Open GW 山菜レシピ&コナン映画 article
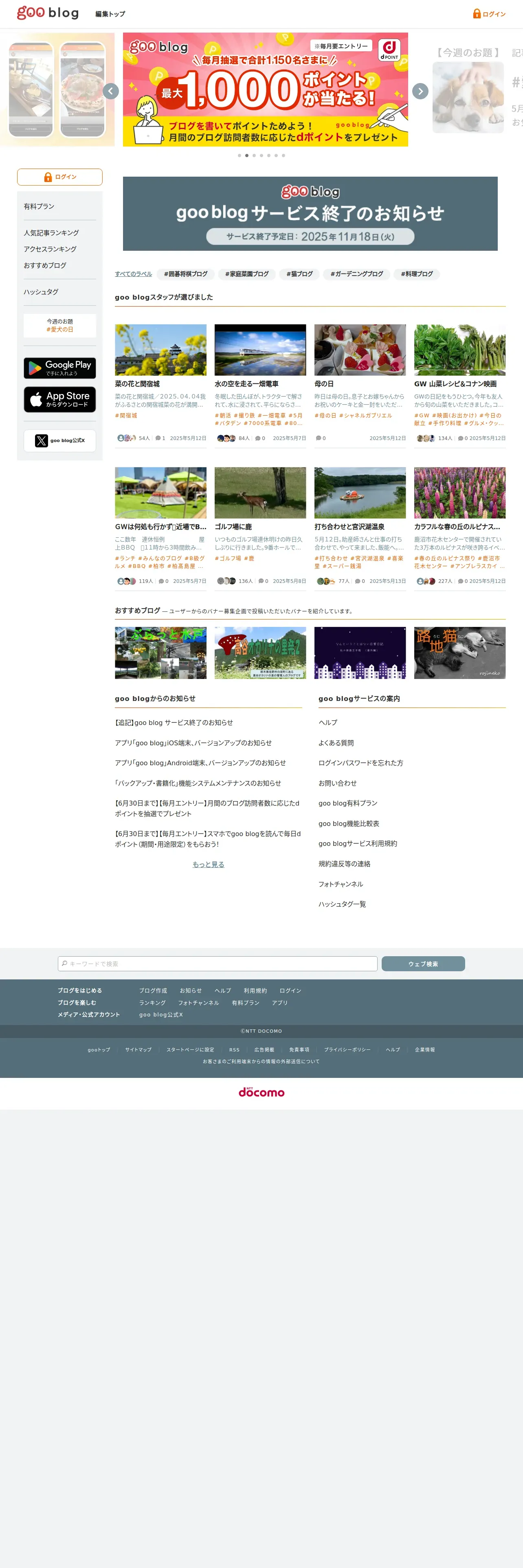The image size is (523, 1568). coord(455,384)
